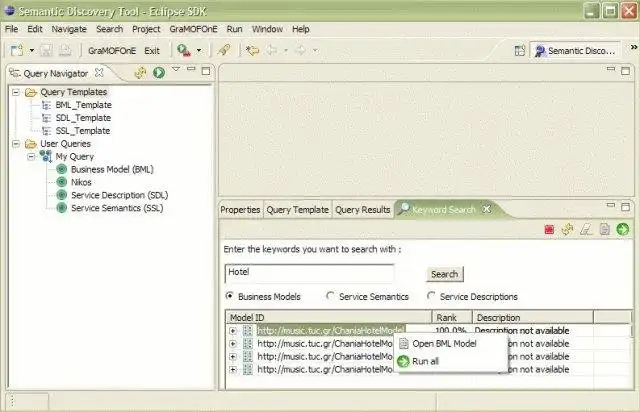
Task: Switch to the Properties tab
Action: click(240, 210)
